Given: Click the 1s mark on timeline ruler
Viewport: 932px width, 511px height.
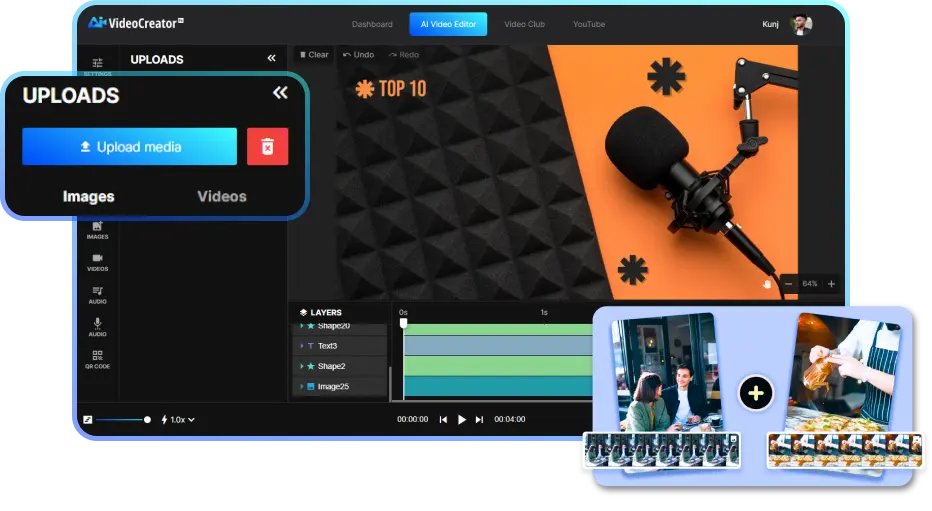Looking at the screenshot, I should click(x=544, y=313).
